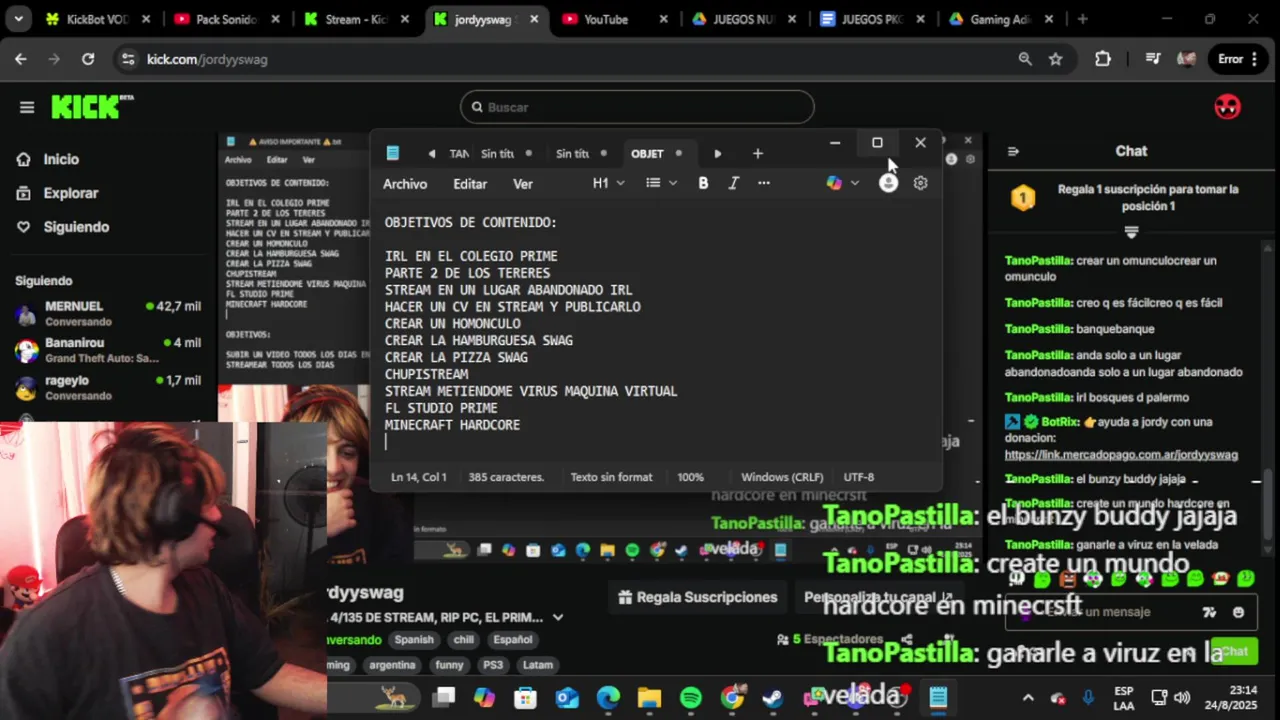
Task: Click Notepad account profile icon
Action: (x=888, y=183)
